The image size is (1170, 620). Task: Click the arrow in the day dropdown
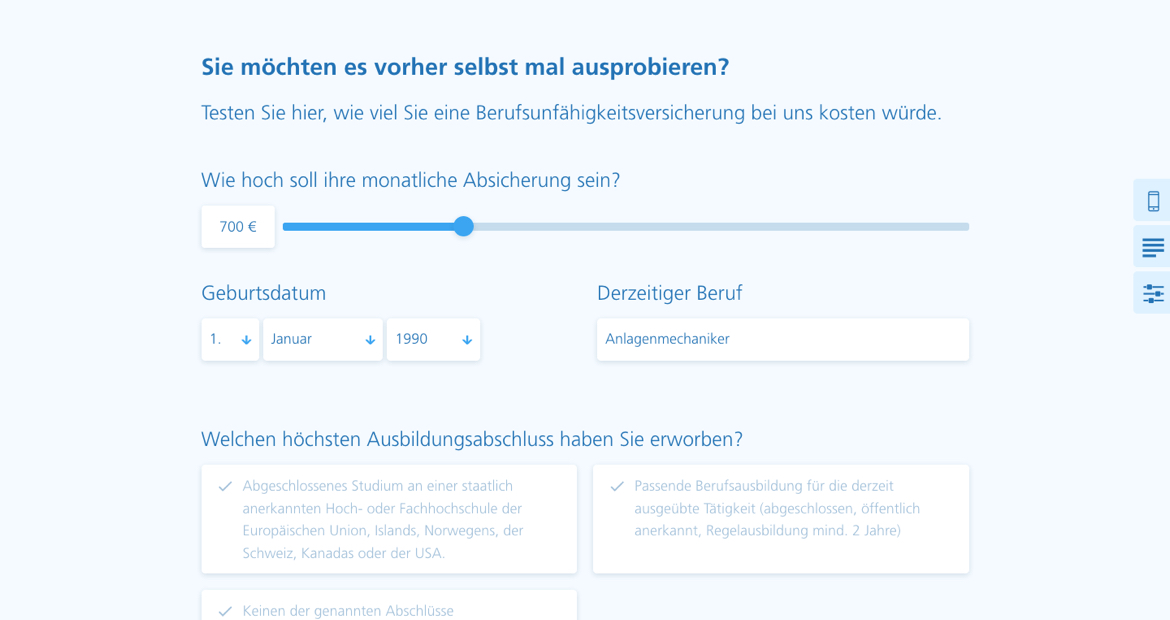pos(246,340)
